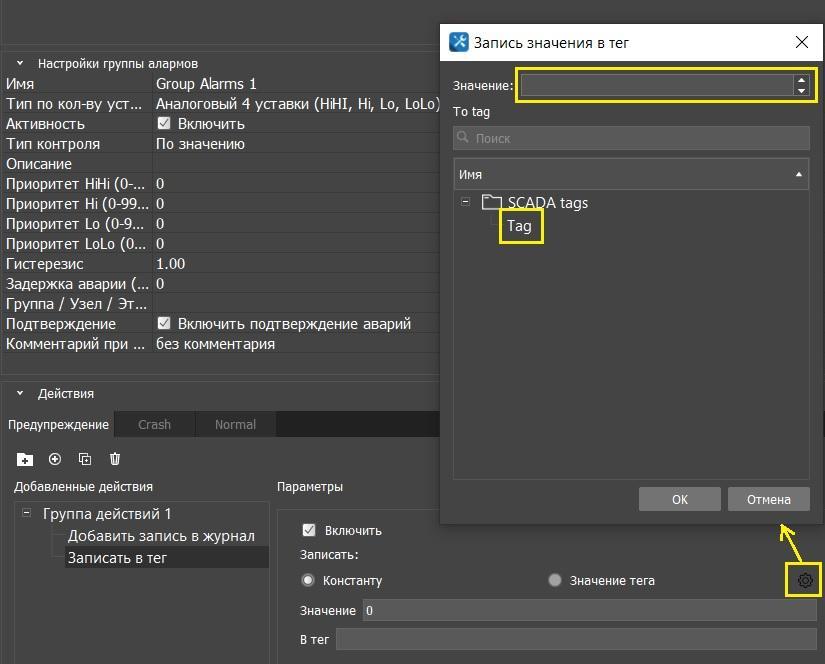Viewport: 825px width, 664px height.
Task: Increase Значение with the up stepper arrow
Action: click(x=800, y=80)
